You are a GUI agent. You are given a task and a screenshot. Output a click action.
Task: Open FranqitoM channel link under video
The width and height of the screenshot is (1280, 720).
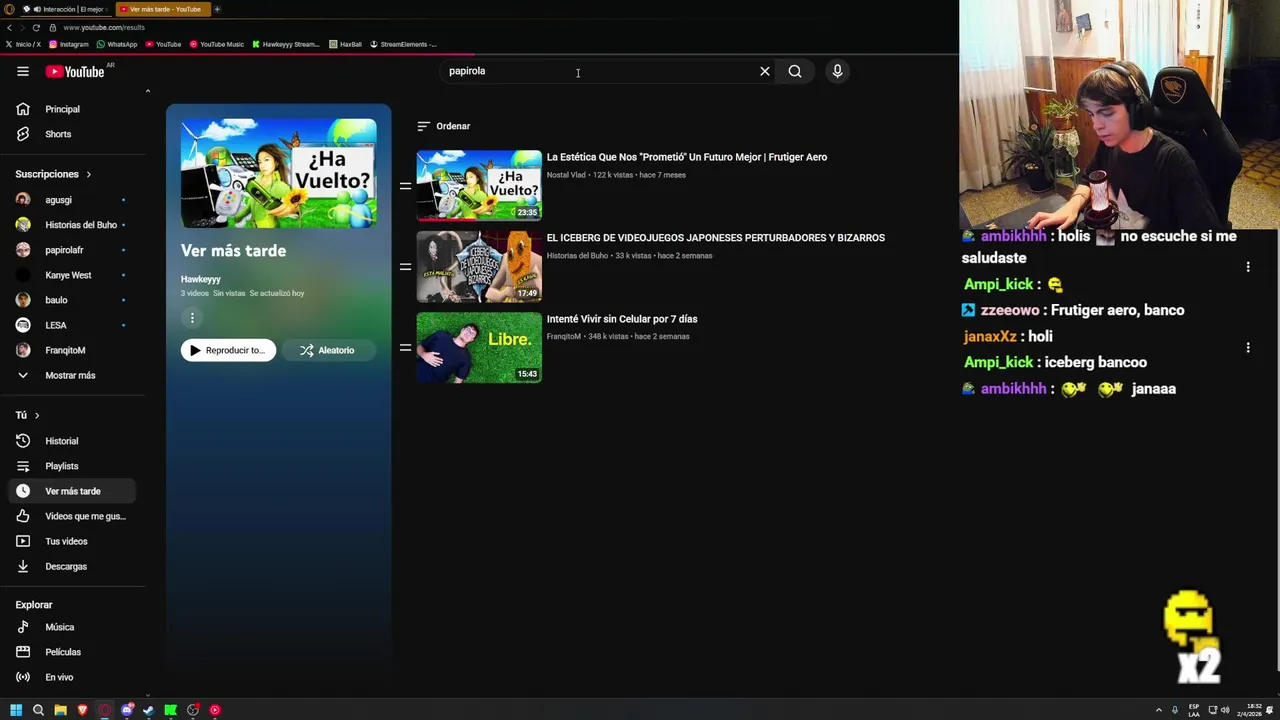(564, 337)
